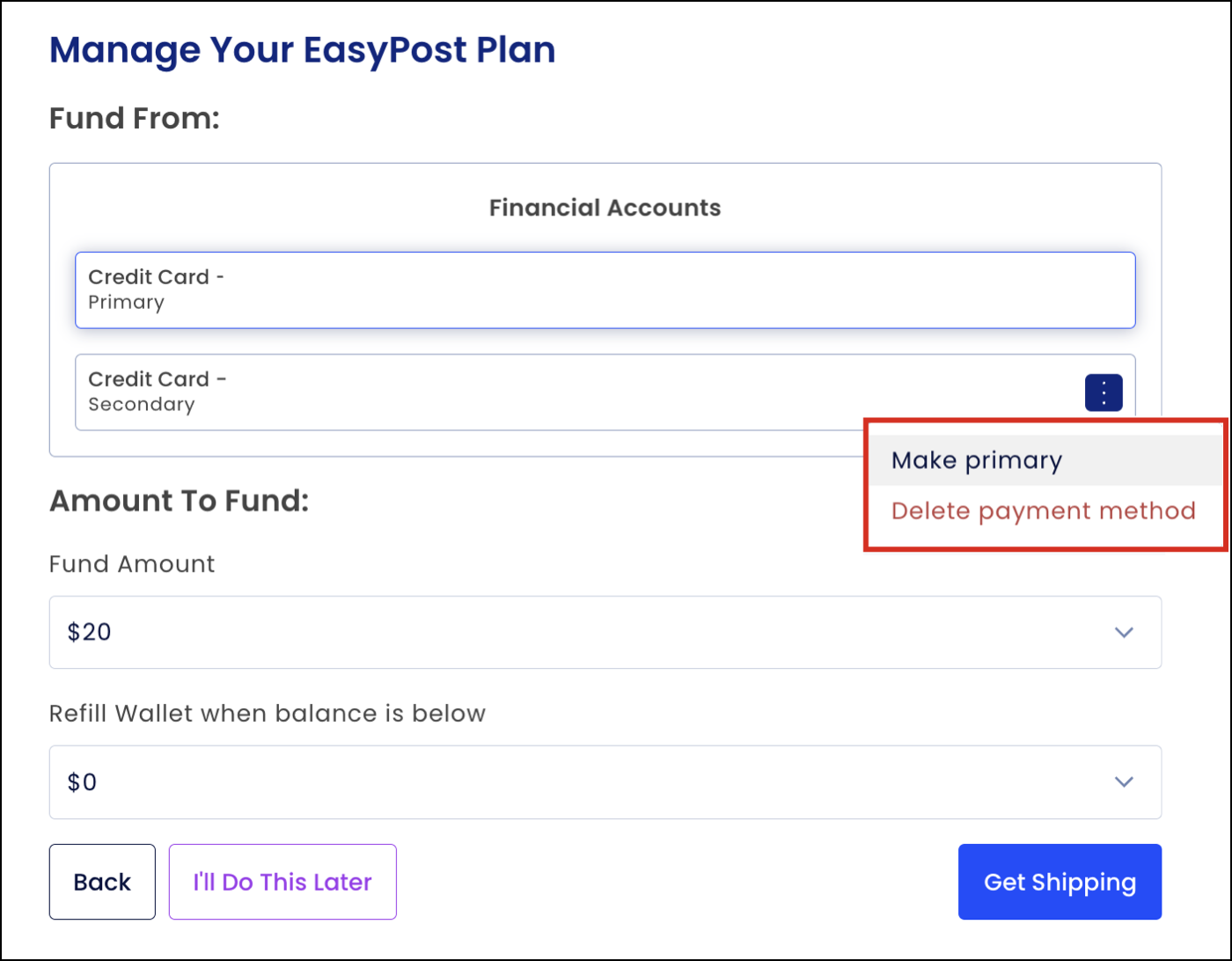The height and width of the screenshot is (961, 1232).
Task: Select the Credit Card Primary payment method
Action: click(605, 290)
